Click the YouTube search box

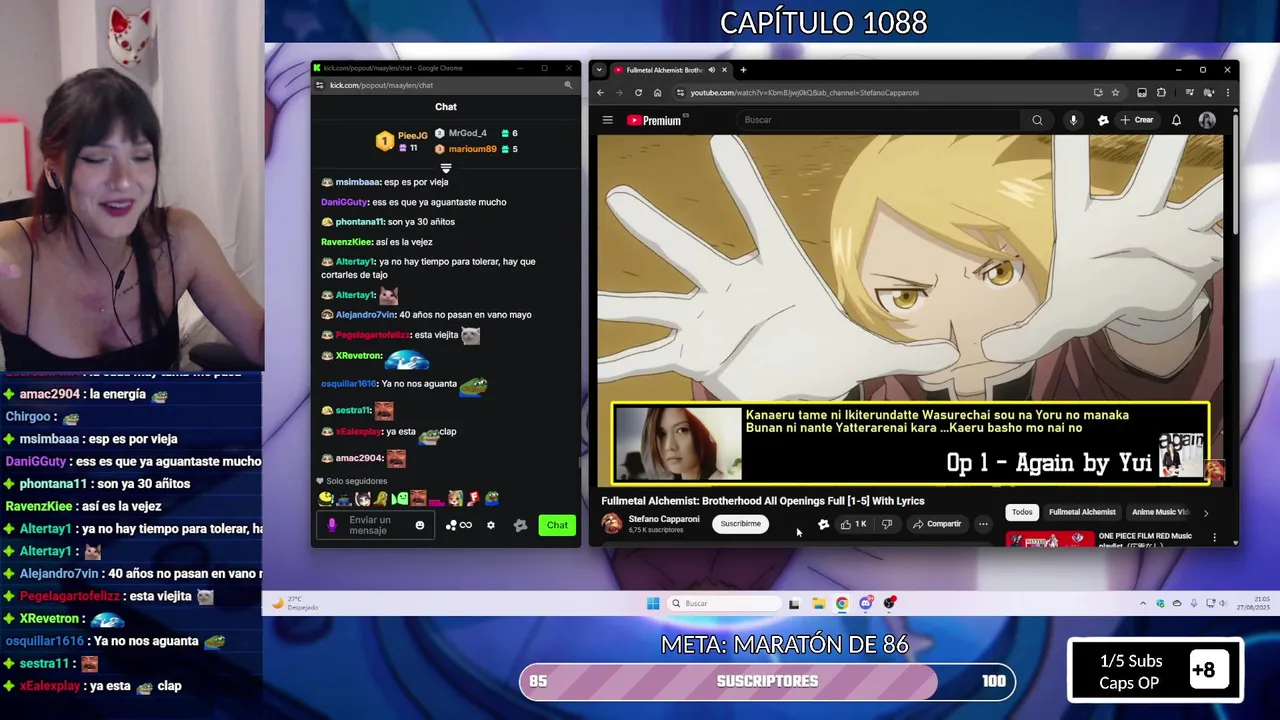880,120
